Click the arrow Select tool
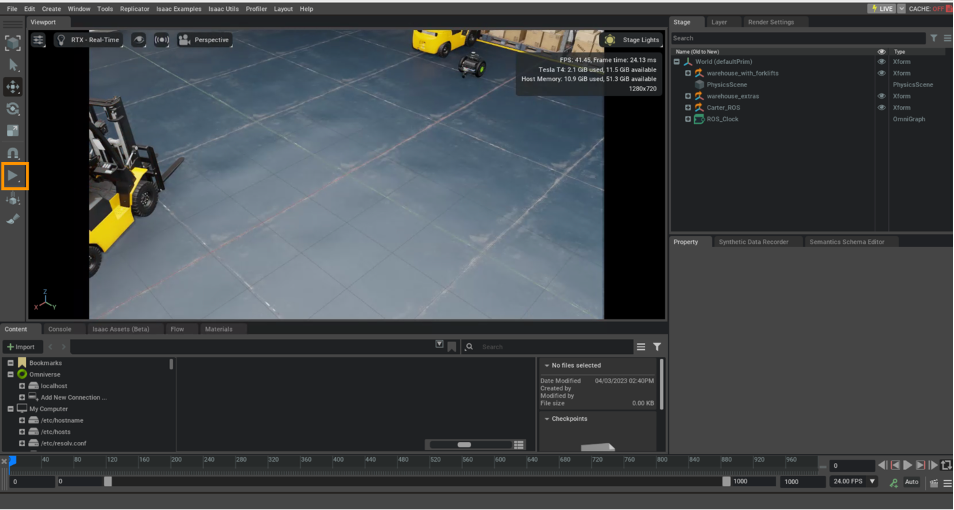Viewport: 954px width, 510px height. click(x=14, y=64)
